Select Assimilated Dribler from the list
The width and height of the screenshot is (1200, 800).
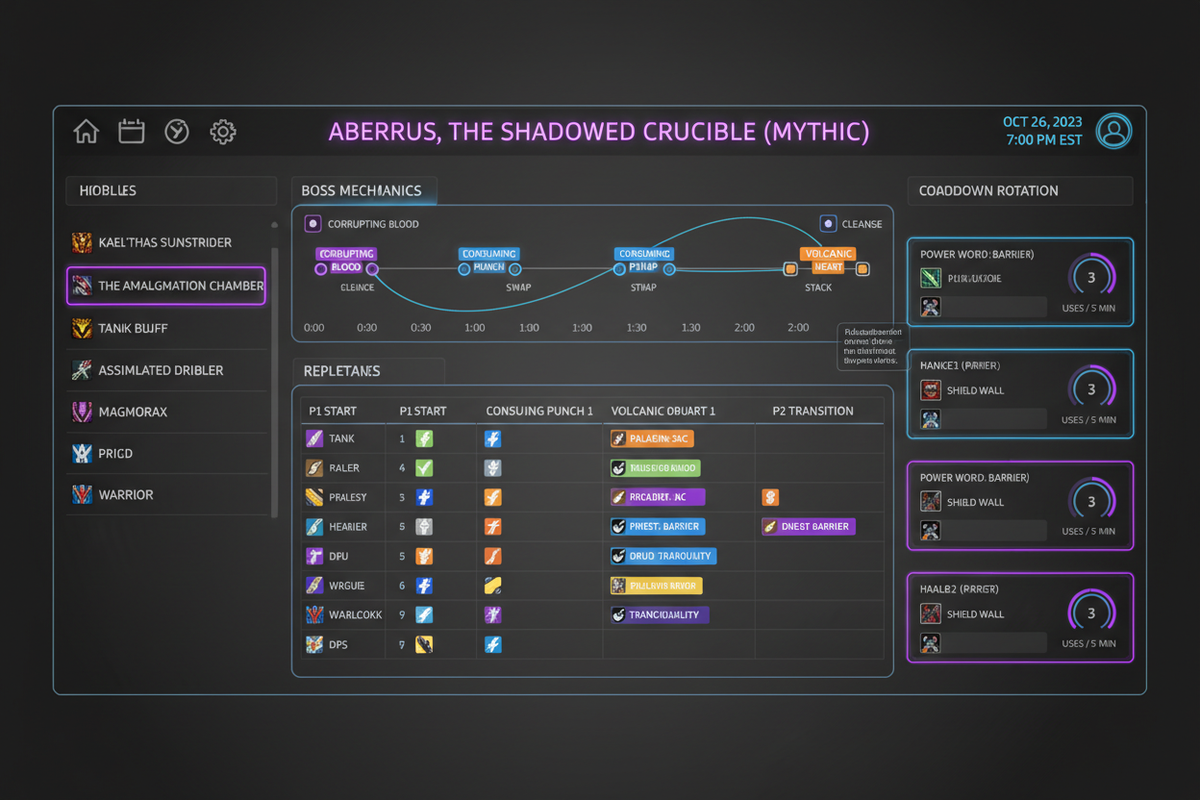[x=160, y=370]
